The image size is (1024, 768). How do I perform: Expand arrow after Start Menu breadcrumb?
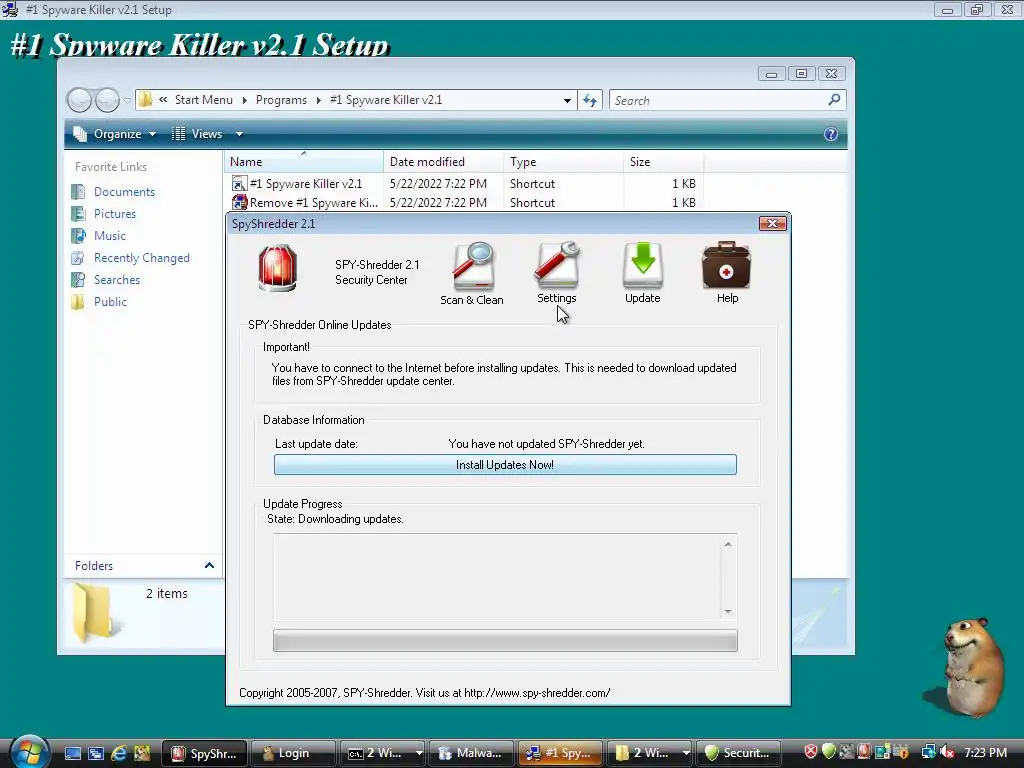(x=244, y=100)
